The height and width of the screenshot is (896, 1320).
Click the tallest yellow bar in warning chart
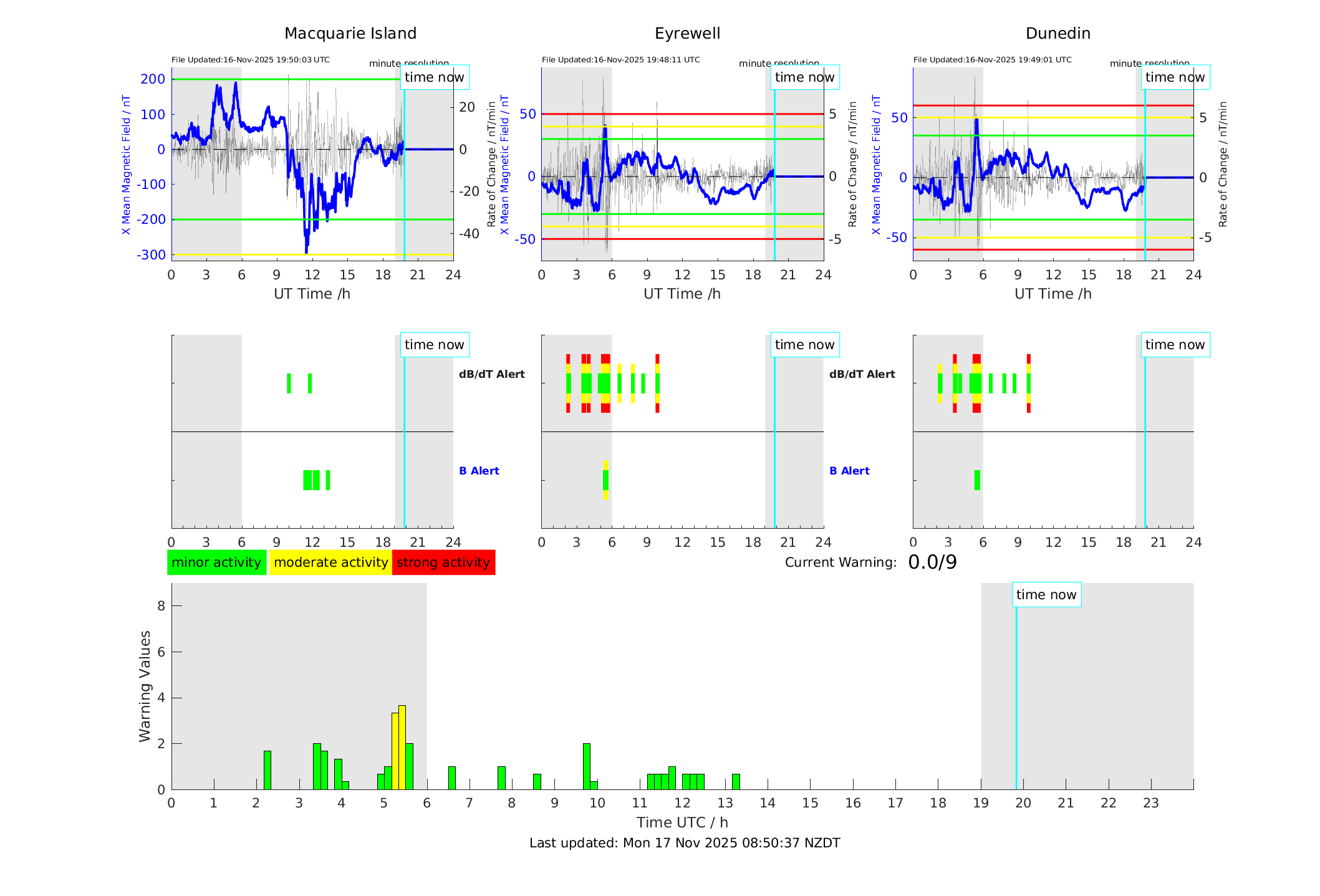tap(402, 747)
